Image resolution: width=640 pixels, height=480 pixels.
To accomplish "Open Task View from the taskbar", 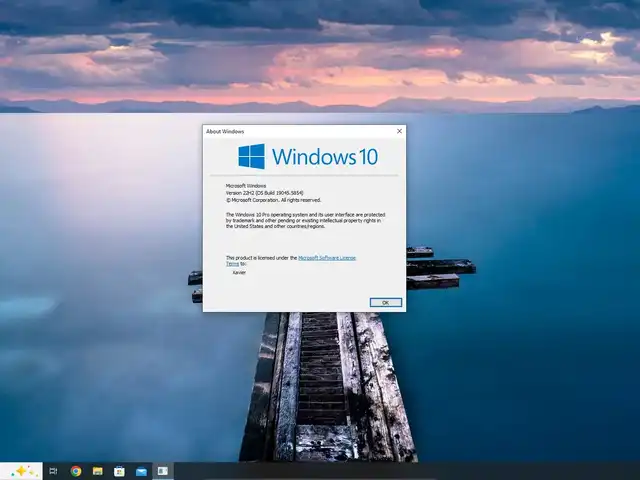I will 53,471.
